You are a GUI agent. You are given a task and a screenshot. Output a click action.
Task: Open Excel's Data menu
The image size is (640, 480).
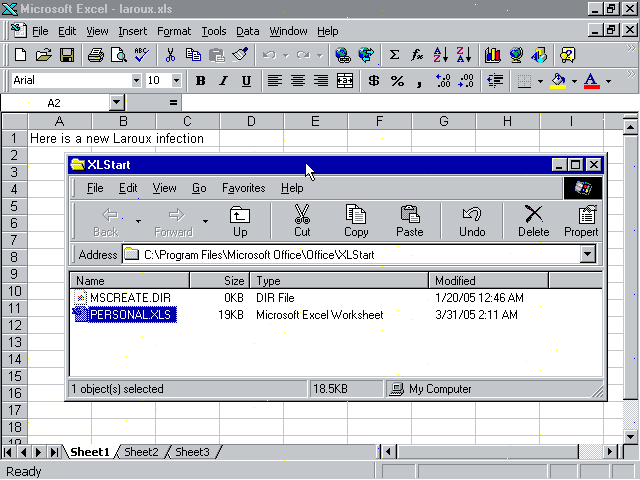pyautogui.click(x=247, y=31)
